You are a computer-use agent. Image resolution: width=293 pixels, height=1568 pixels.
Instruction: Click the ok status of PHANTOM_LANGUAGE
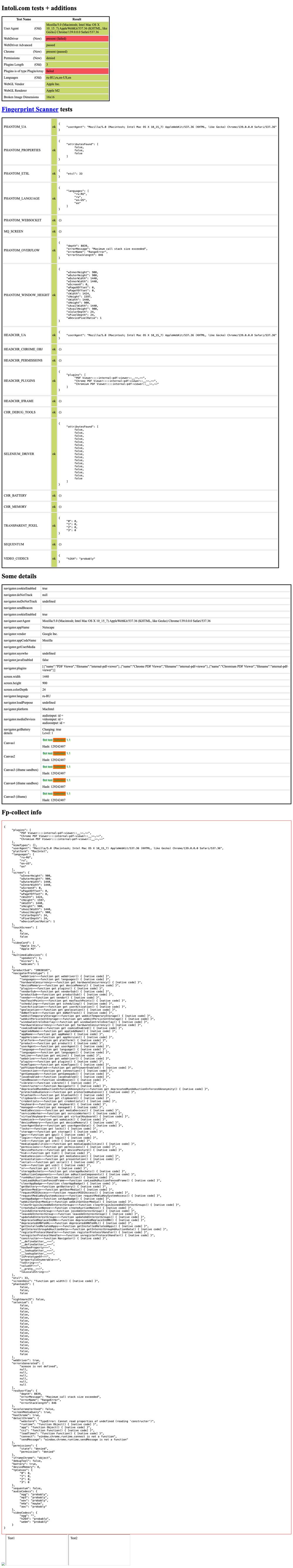pyautogui.click(x=54, y=198)
